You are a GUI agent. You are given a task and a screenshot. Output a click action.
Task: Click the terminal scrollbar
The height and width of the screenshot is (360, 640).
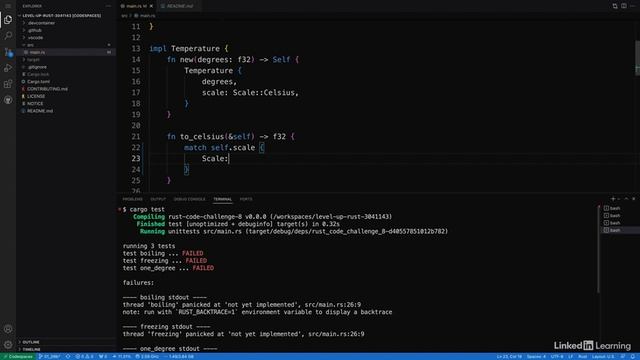(x=599, y=249)
